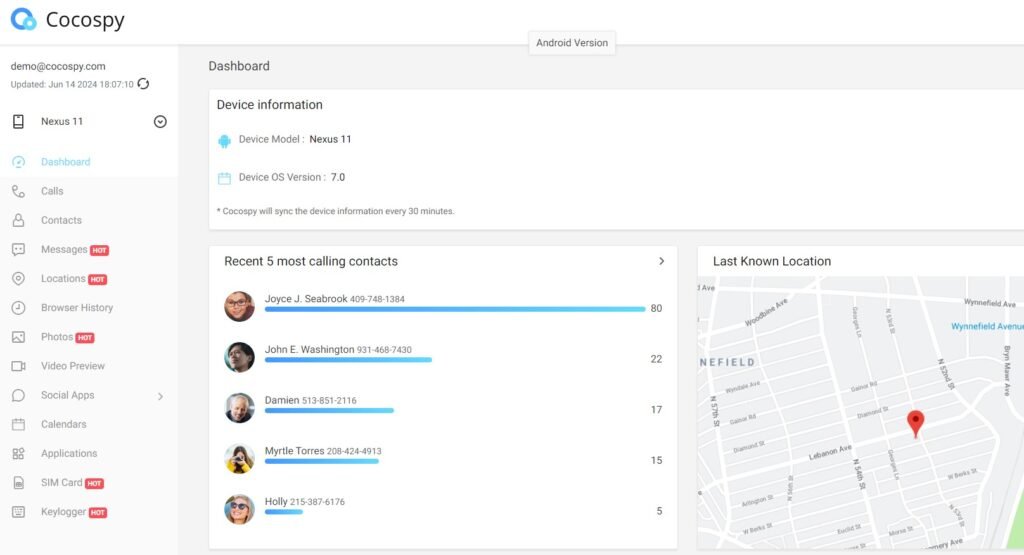
Task: Click the Device Model value Nexus 11
Action: tap(330, 139)
